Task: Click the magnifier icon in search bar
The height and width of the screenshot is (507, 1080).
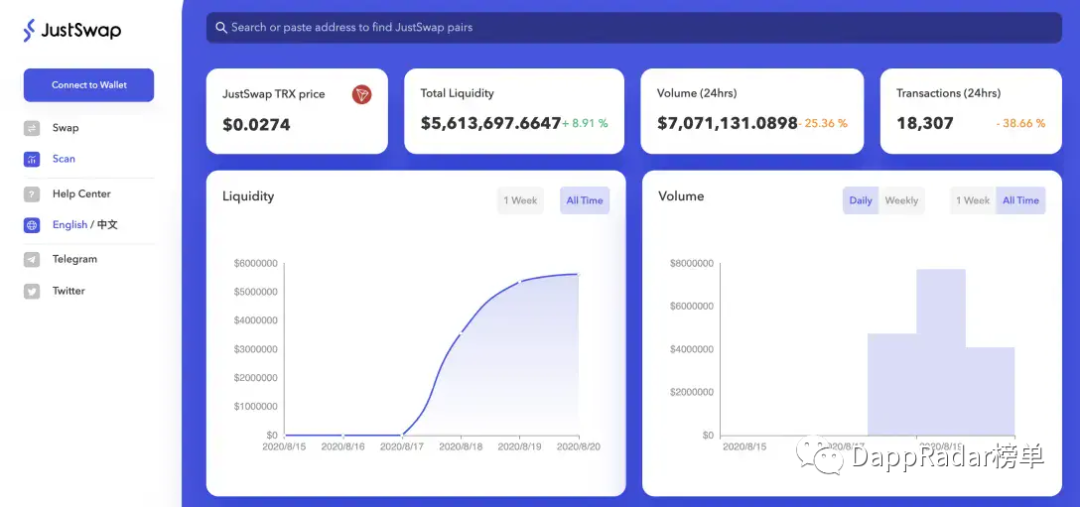Action: 221,28
